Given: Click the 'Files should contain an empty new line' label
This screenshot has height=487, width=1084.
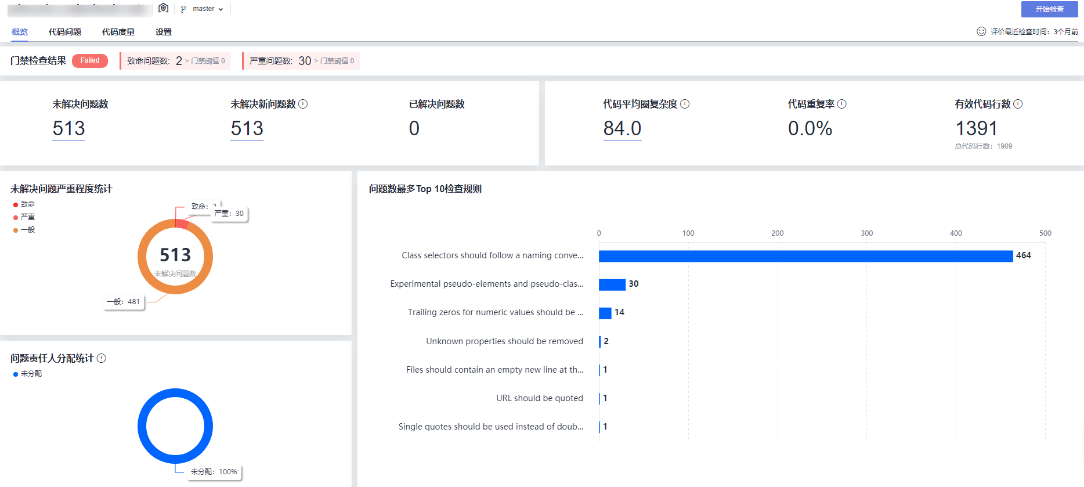Looking at the screenshot, I should (495, 369).
